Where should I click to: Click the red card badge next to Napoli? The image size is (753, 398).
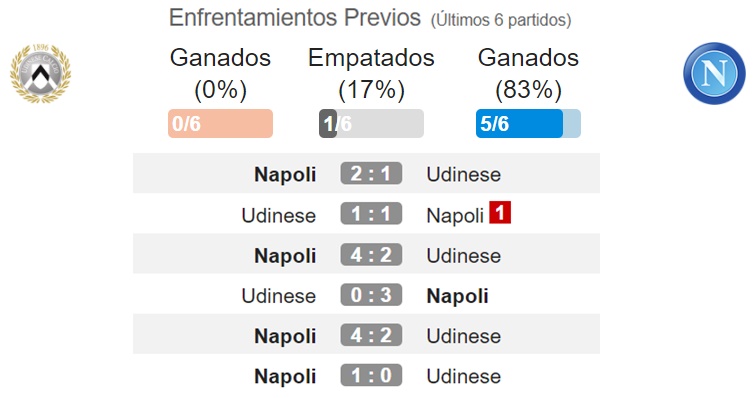coord(500,212)
